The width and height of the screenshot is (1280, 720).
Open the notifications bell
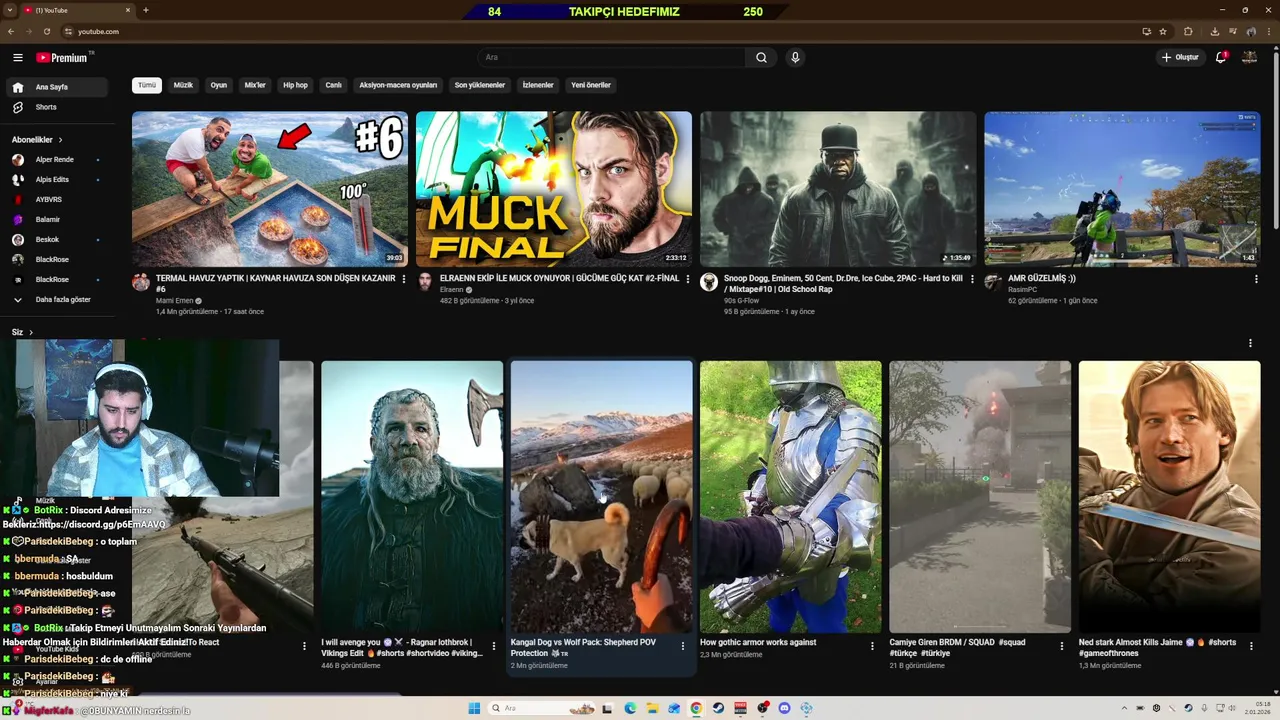coord(1221,58)
